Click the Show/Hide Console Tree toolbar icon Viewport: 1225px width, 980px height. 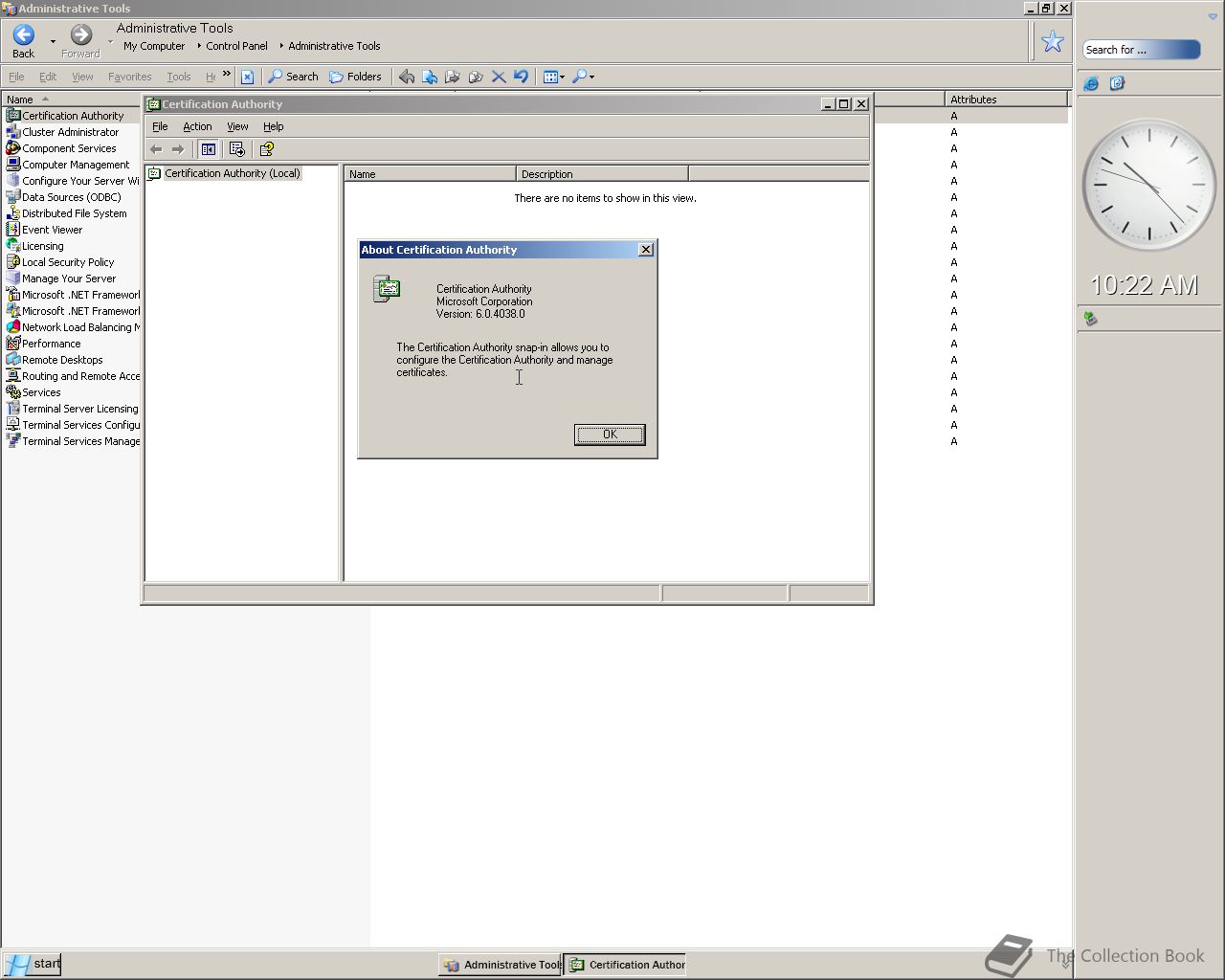point(208,149)
